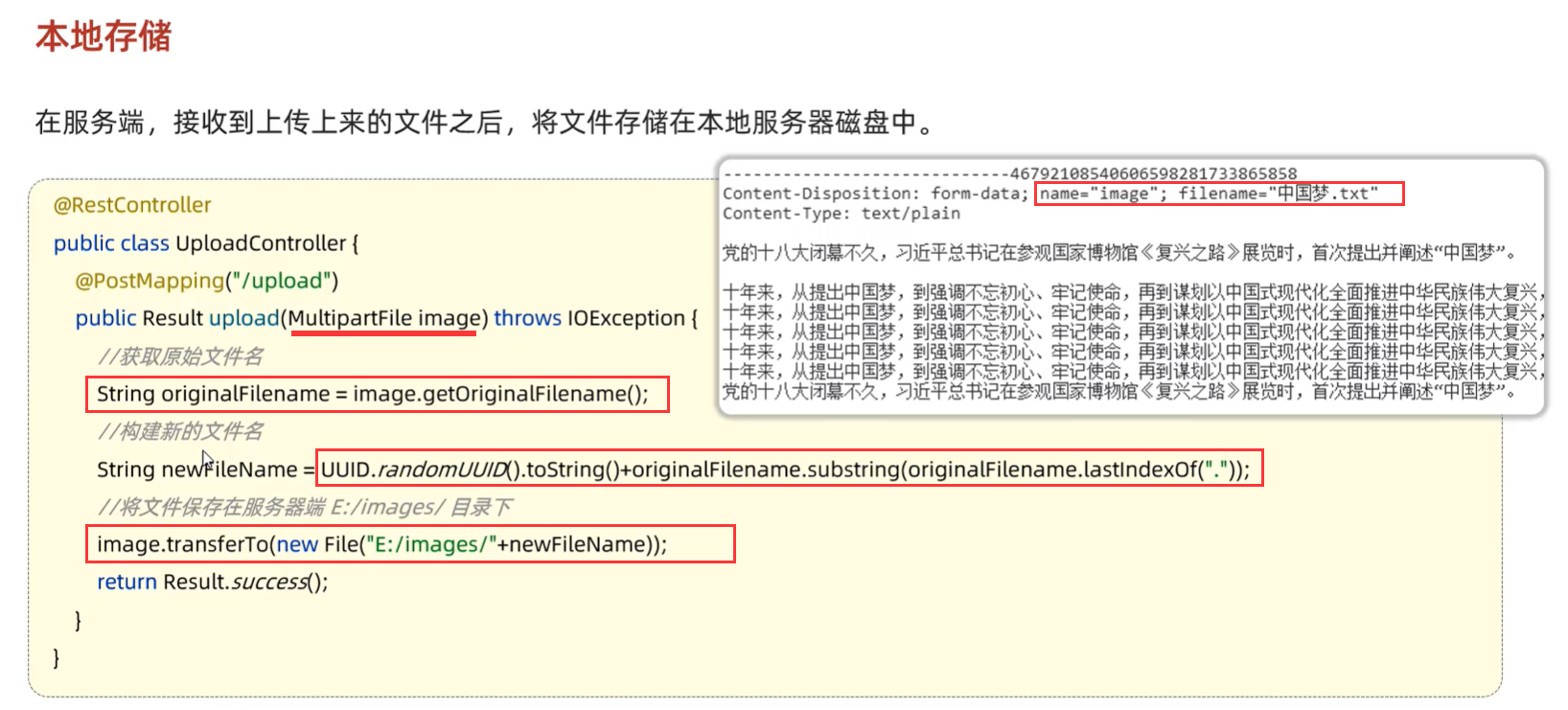This screenshot has width=1568, height=710.
Task: Click the Content-Disposition: form-data text
Action: point(874,194)
